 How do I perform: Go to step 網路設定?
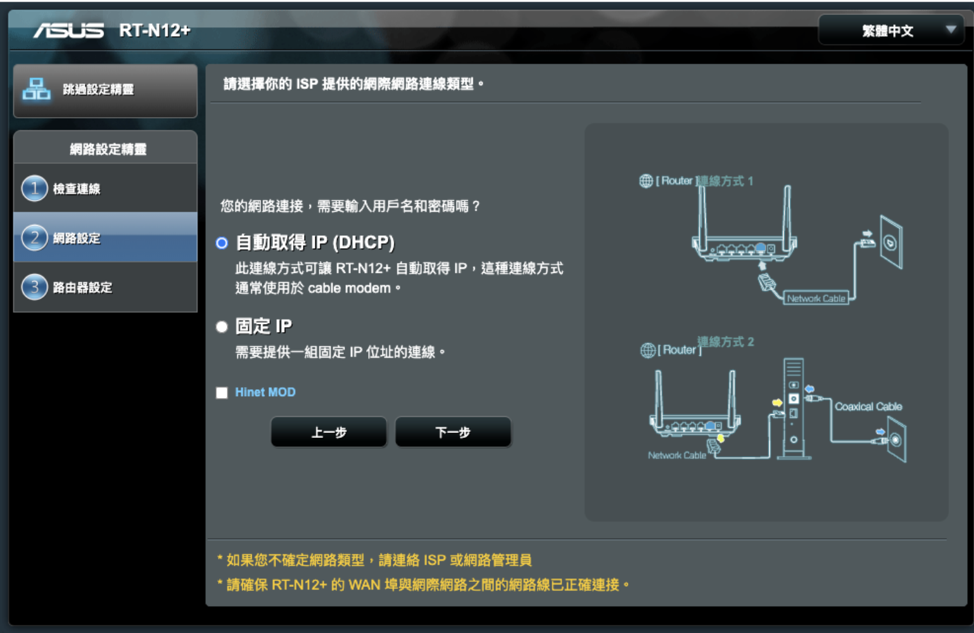106,237
